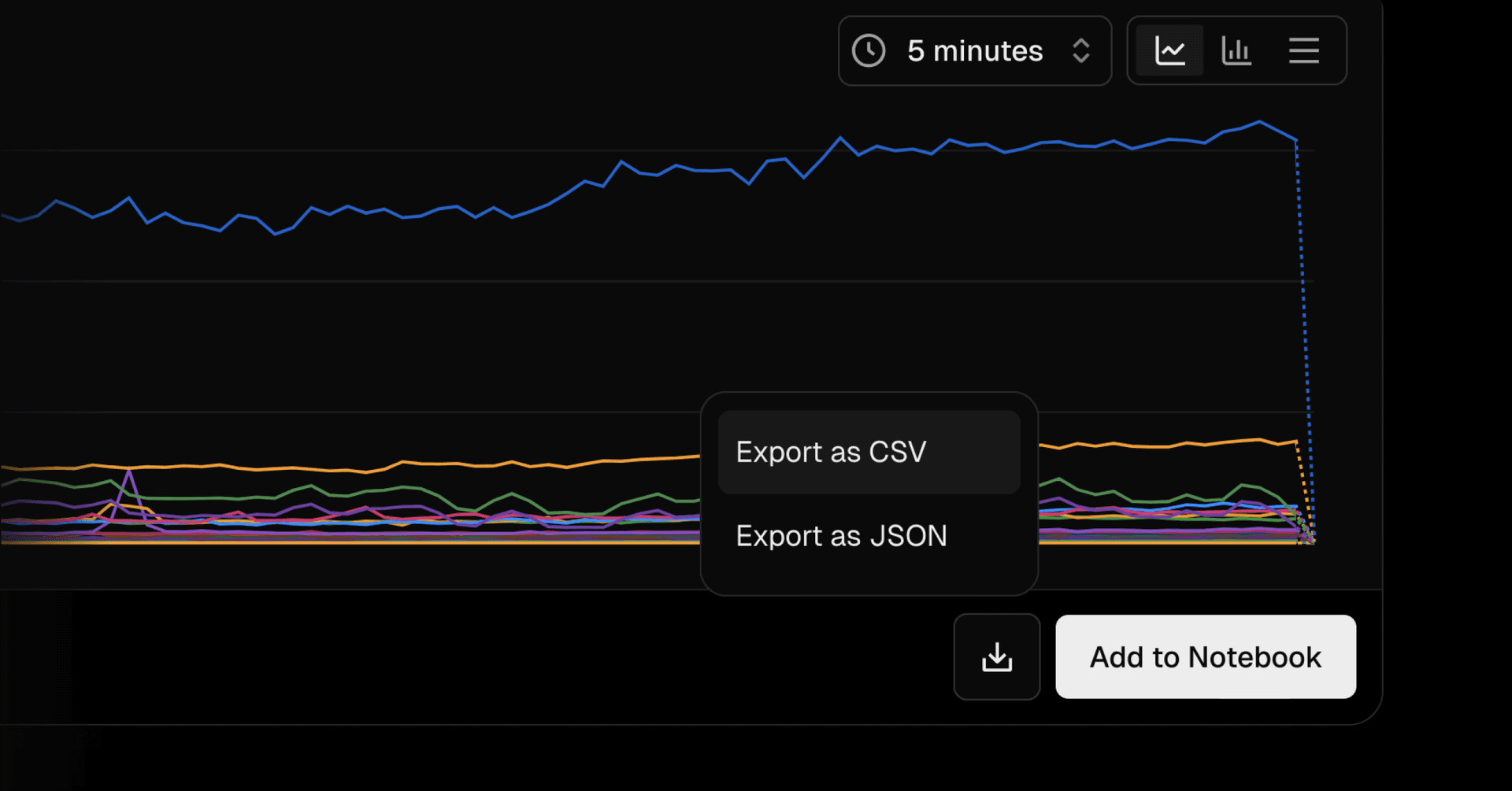1512x791 pixels.
Task: Click the clock icon beside 5 minutes
Action: [x=869, y=51]
